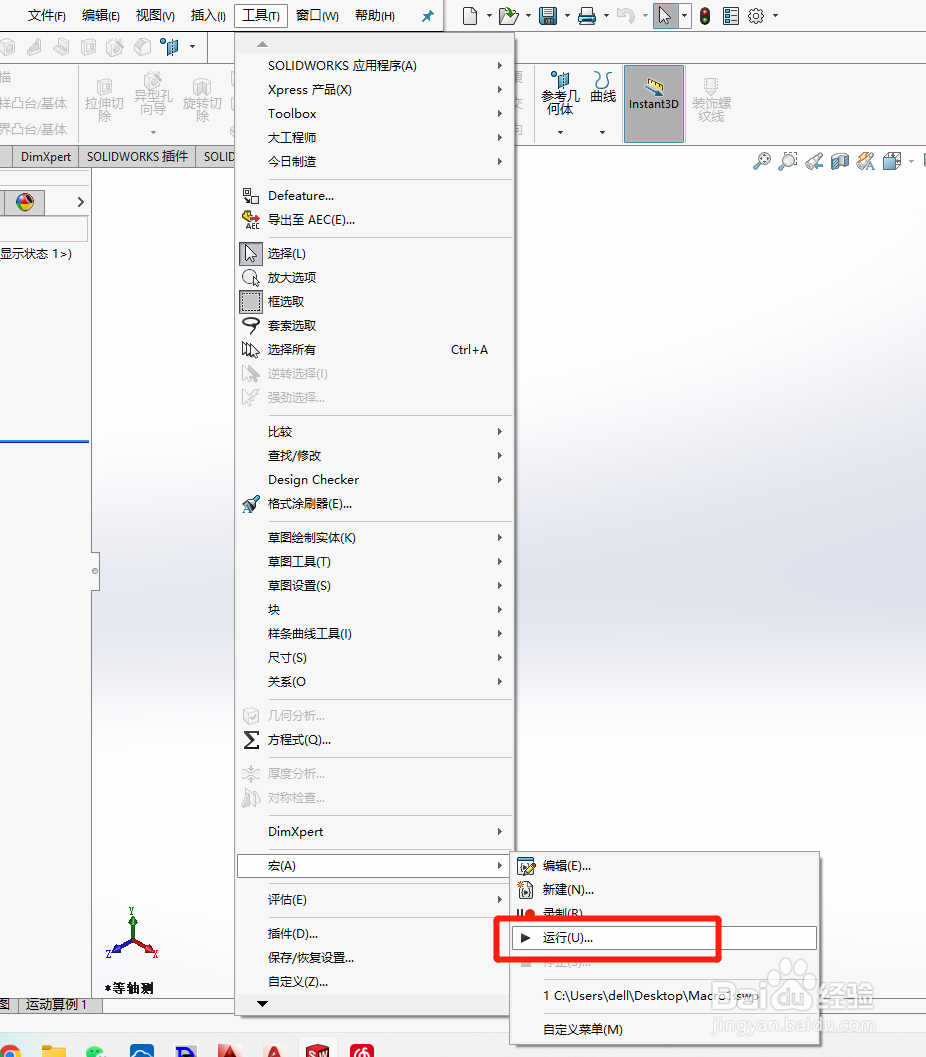Switch to SOLIDWORKS 插件 tab
This screenshot has height=1057, width=926.
click(x=137, y=156)
